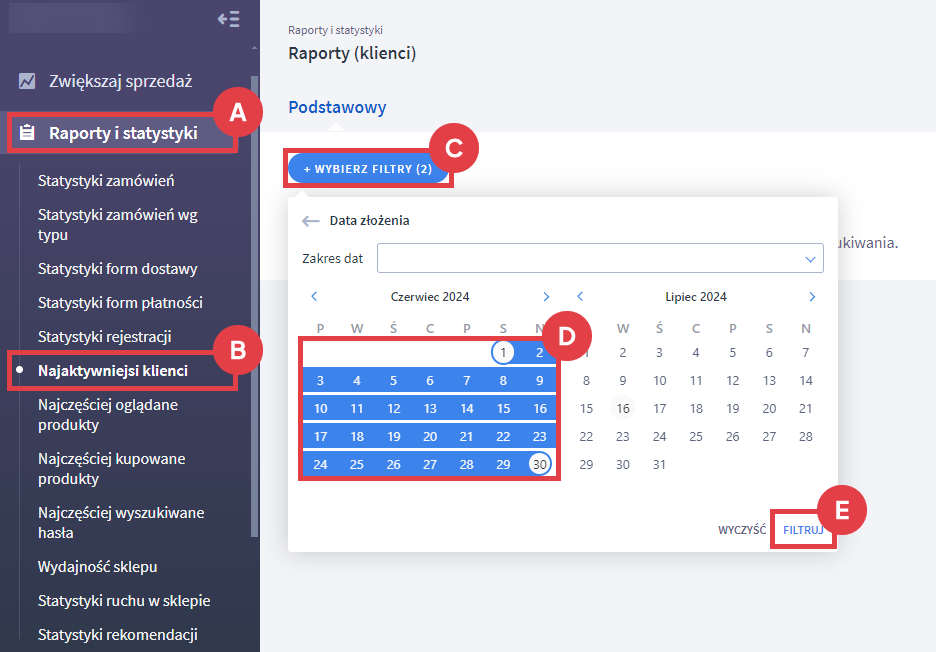Pick July 16 in the Lipiec calendar
The height and width of the screenshot is (652, 936).
coord(623,408)
